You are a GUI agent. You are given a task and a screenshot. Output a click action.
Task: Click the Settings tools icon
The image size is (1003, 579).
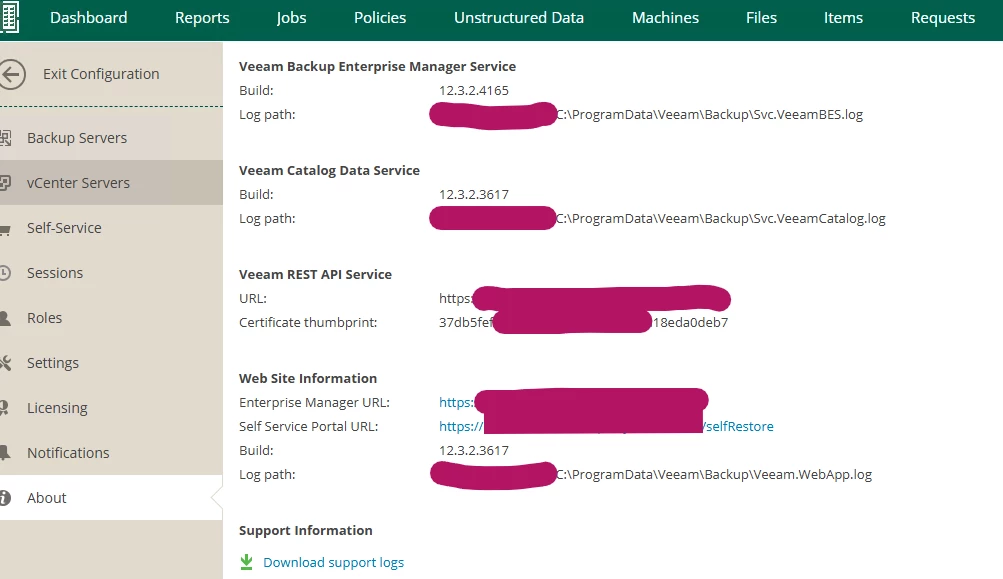5,363
